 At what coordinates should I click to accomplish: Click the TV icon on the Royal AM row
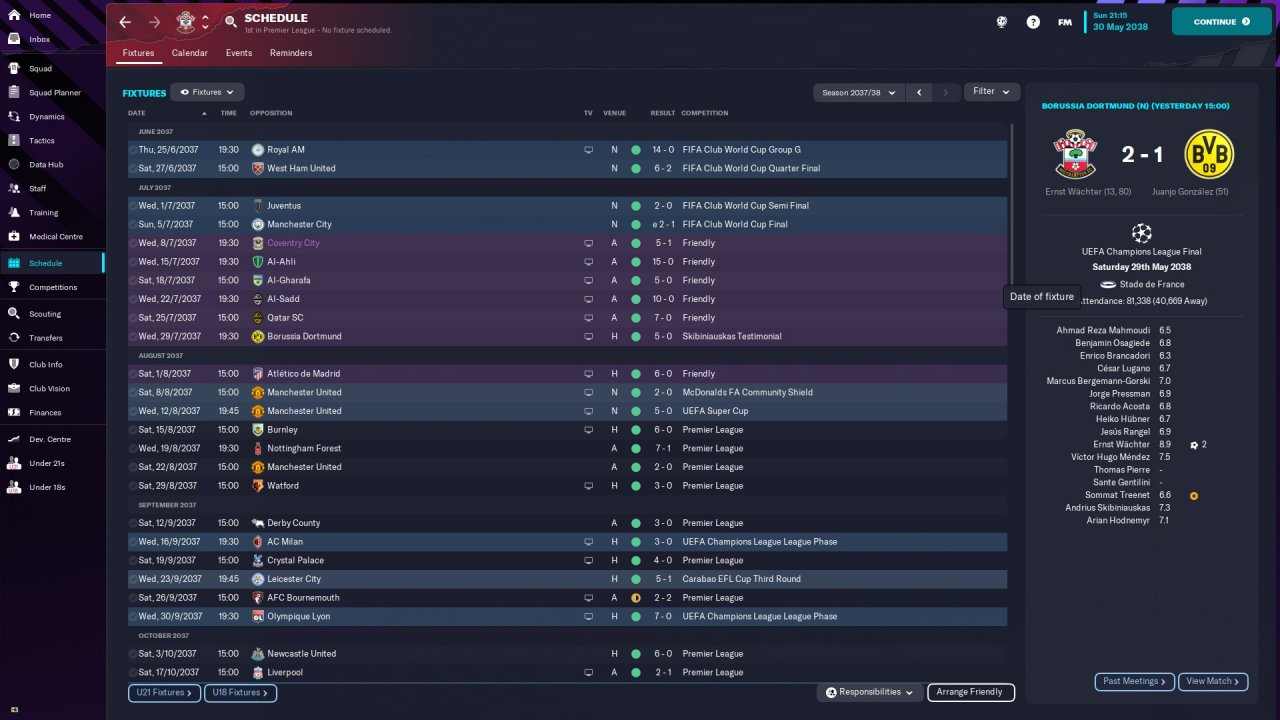(x=589, y=150)
